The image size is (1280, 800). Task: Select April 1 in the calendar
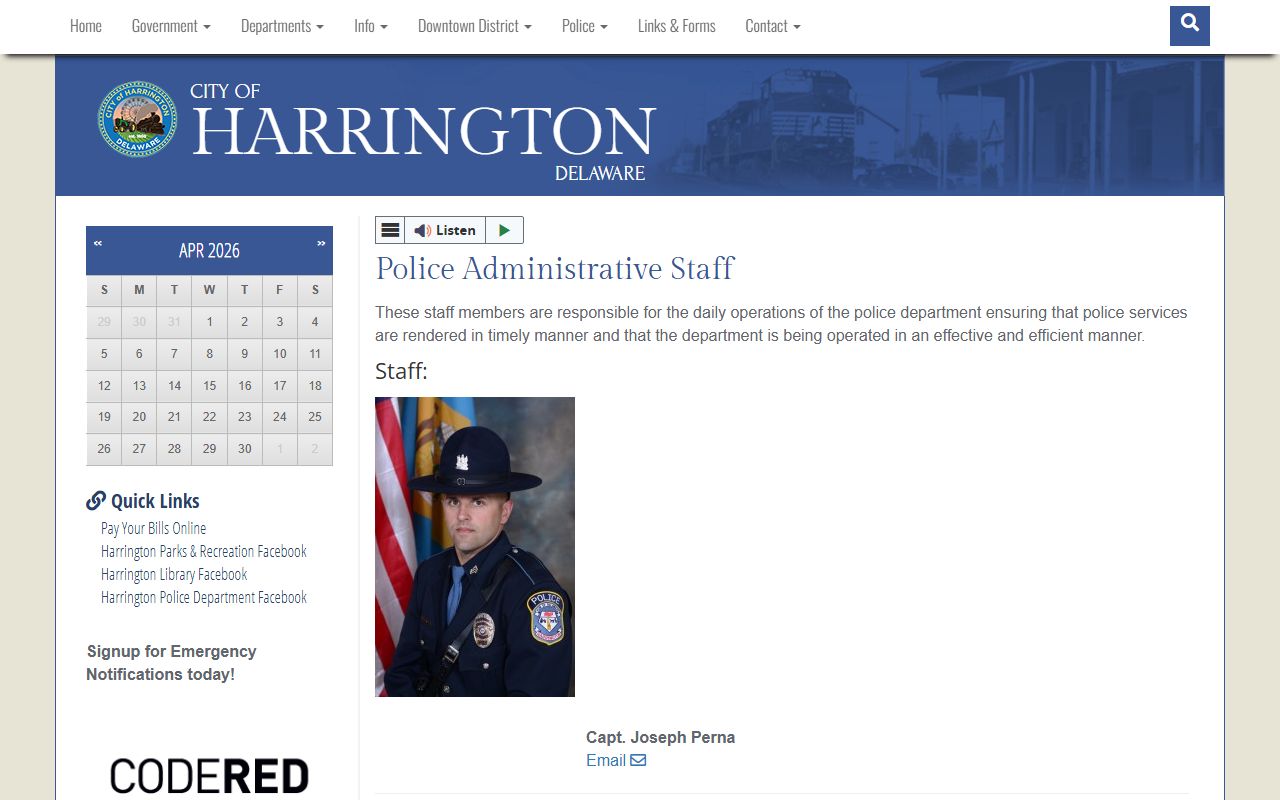pos(209,322)
